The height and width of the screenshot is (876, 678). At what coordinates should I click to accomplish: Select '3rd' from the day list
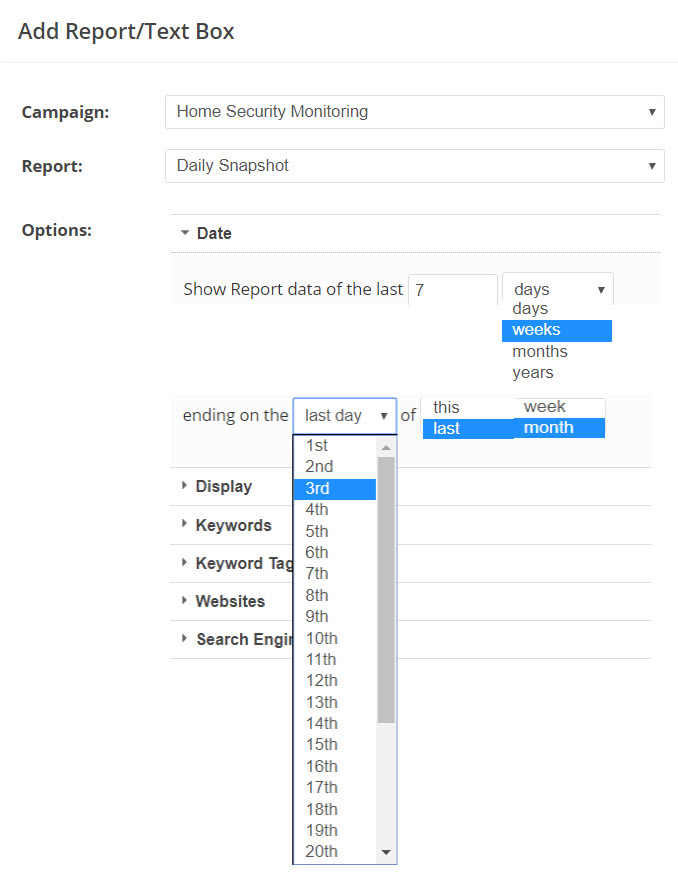click(x=334, y=488)
